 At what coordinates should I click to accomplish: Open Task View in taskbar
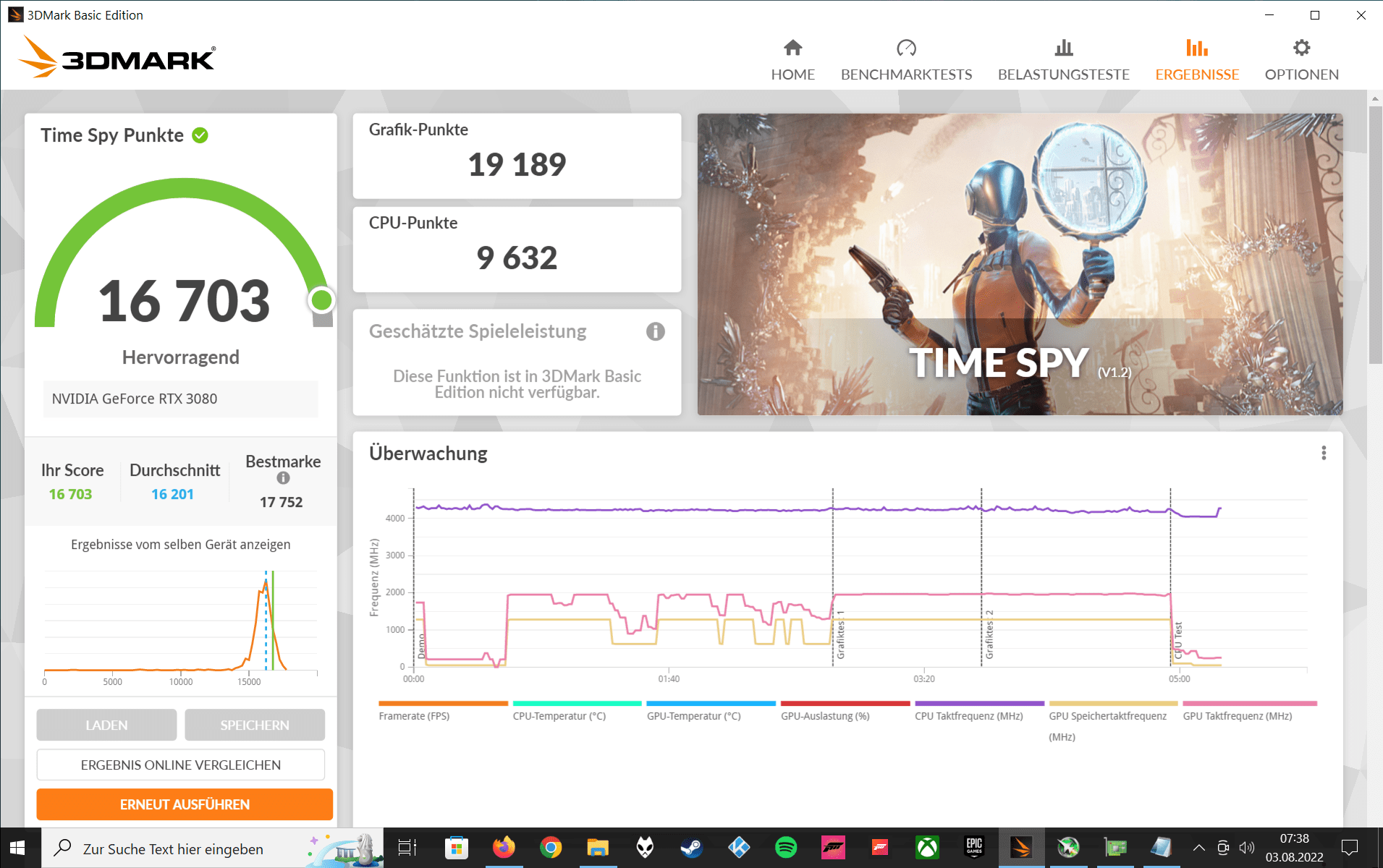click(x=407, y=848)
